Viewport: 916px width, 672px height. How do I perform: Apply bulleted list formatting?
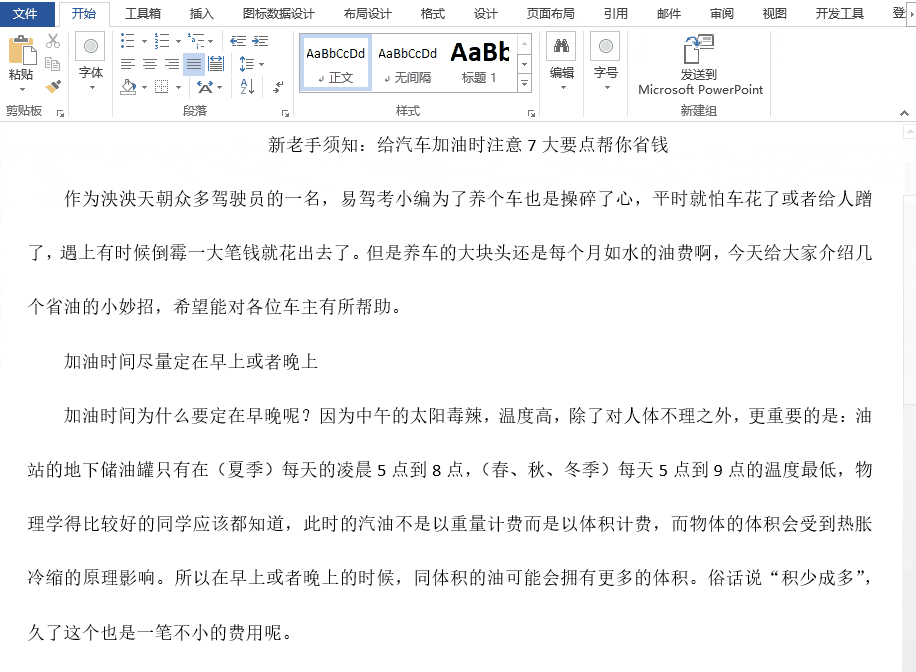[x=128, y=40]
